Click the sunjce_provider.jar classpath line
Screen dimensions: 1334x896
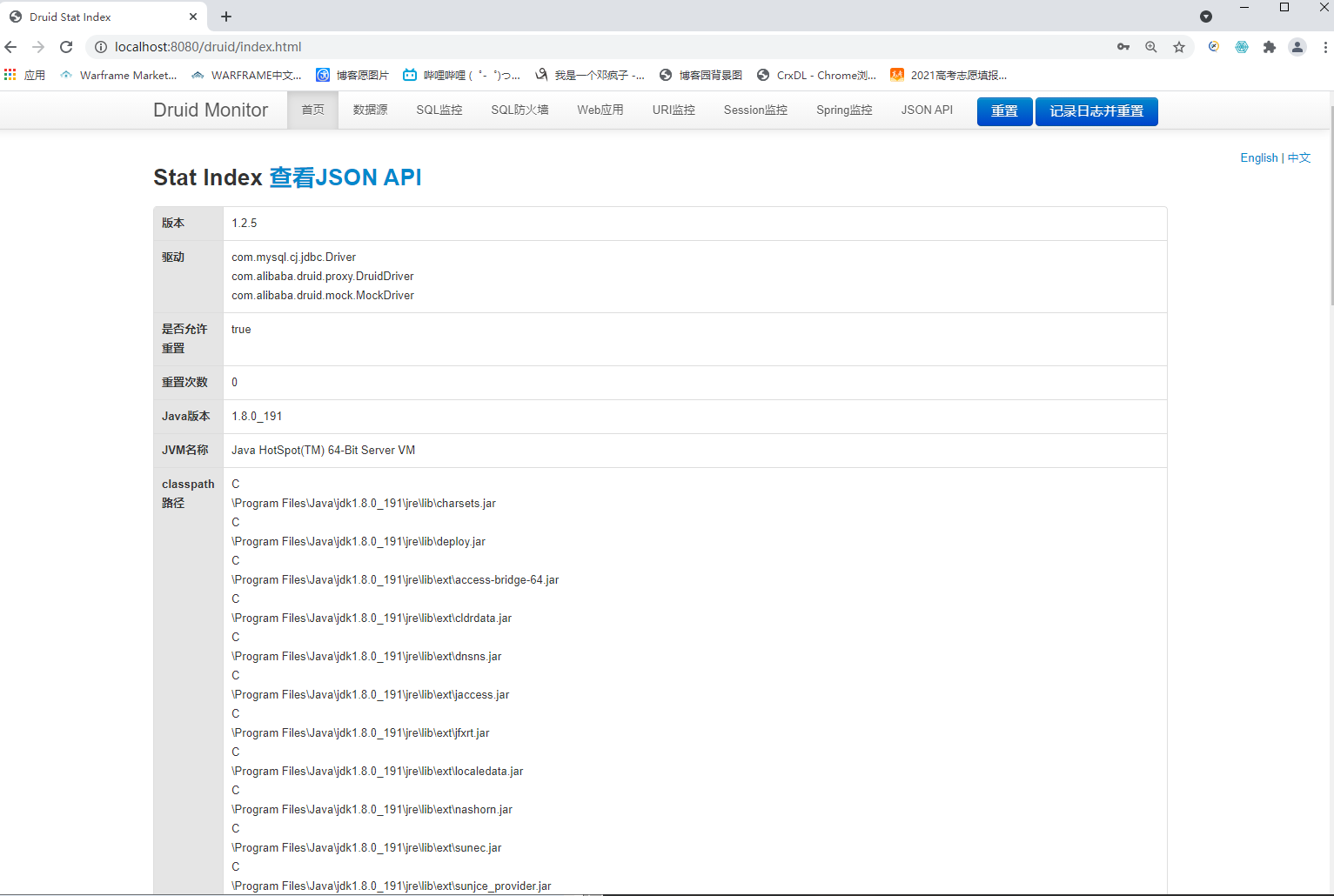click(392, 886)
